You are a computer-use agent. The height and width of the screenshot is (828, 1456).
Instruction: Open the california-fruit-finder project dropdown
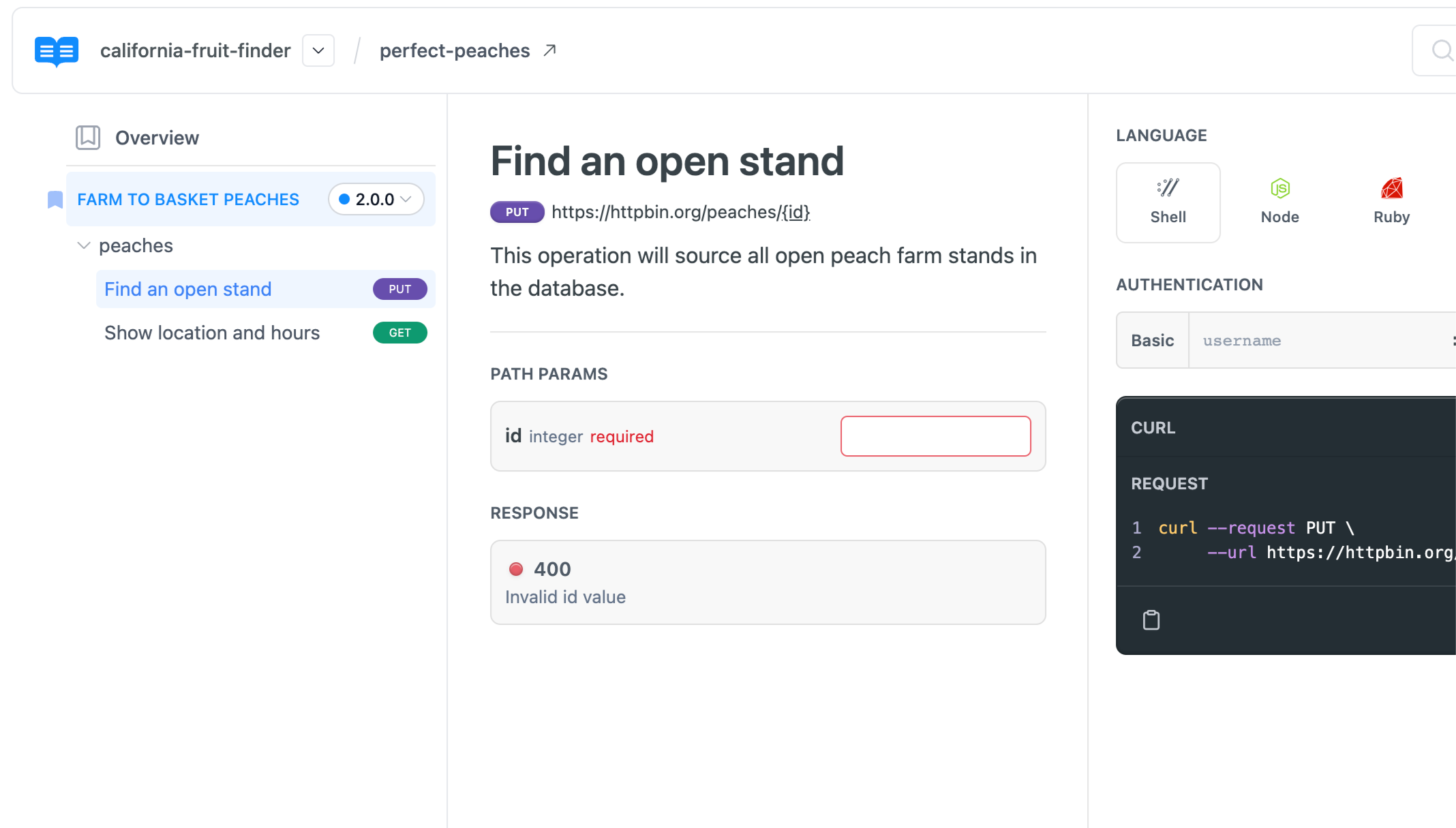[318, 50]
